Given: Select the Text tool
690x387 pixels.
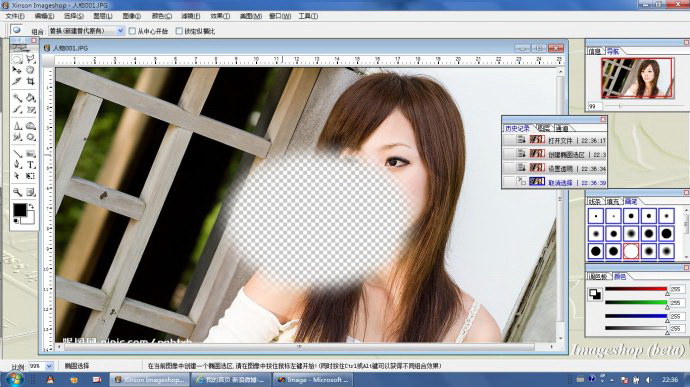Looking at the screenshot, I should [x=30, y=165].
